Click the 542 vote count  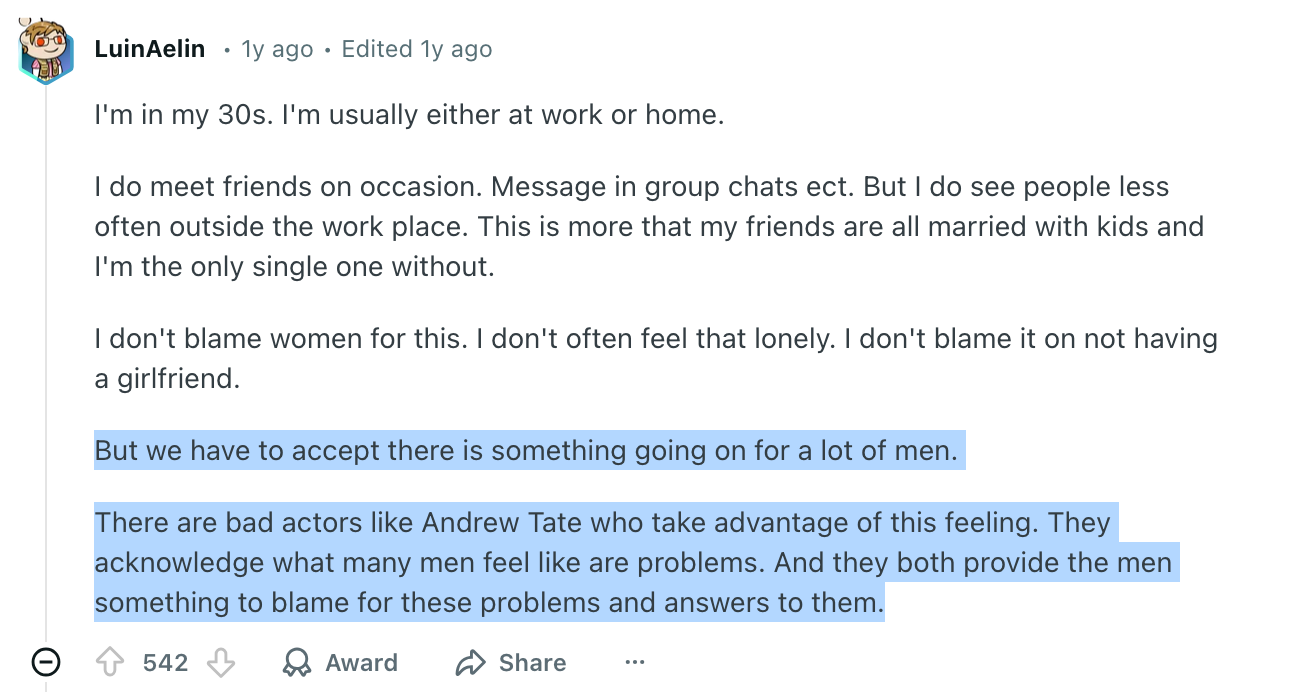pyautogui.click(x=165, y=663)
